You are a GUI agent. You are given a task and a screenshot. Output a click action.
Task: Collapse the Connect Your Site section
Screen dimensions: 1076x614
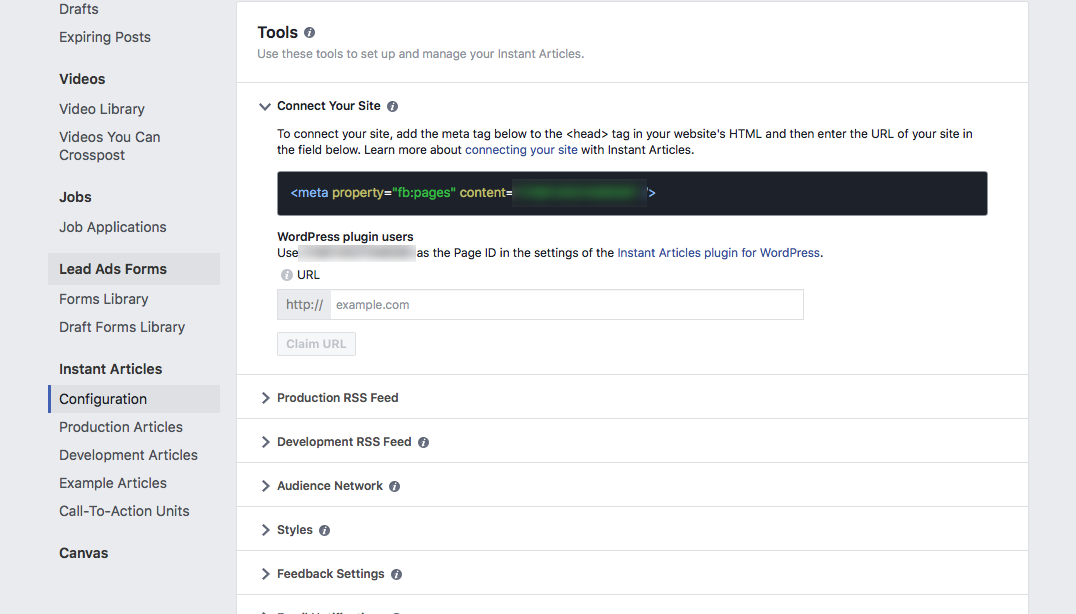pyautogui.click(x=264, y=105)
